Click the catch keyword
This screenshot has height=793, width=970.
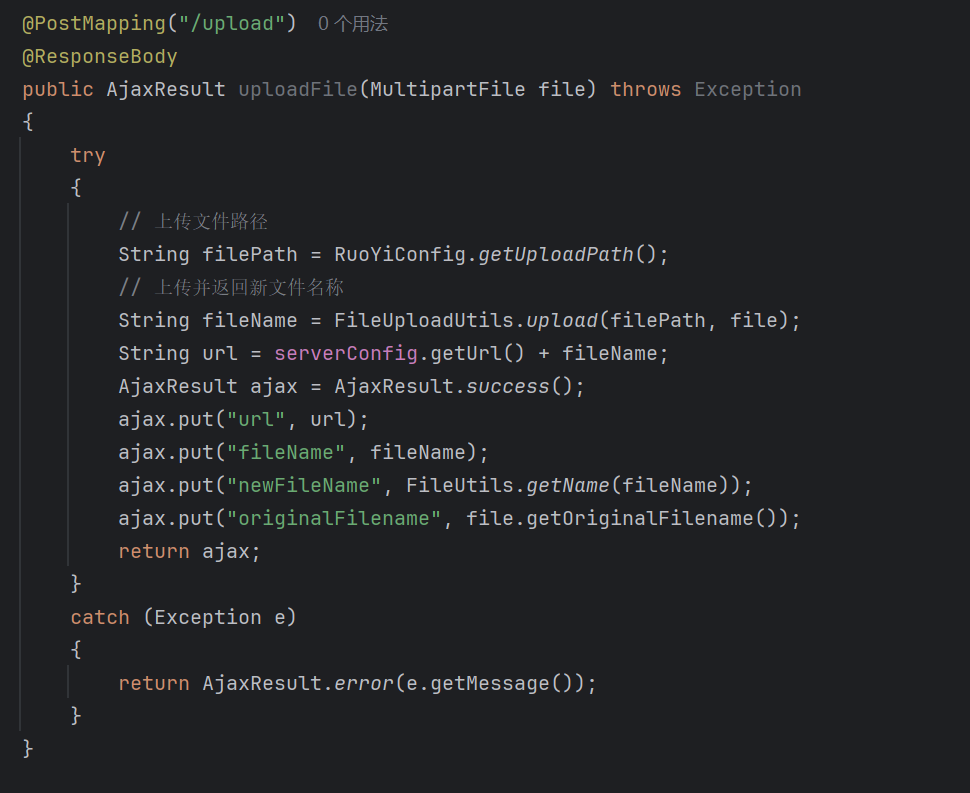coord(100,617)
